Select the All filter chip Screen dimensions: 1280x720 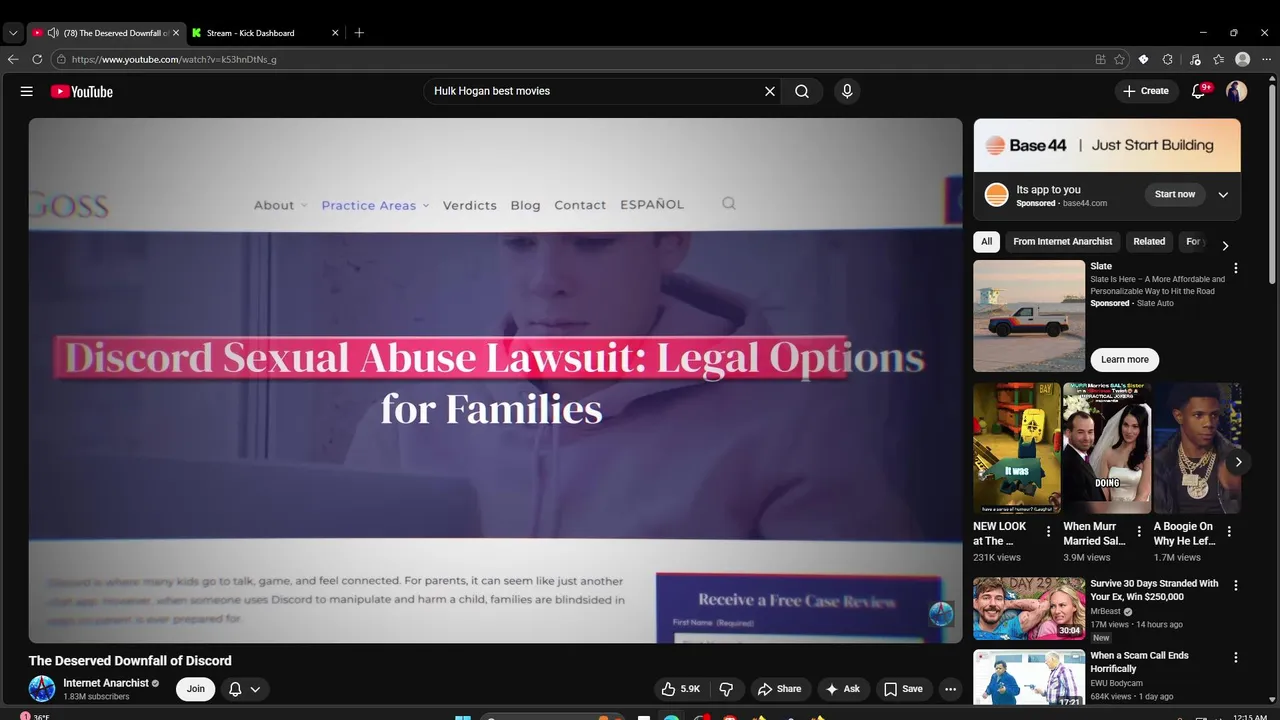tap(987, 241)
